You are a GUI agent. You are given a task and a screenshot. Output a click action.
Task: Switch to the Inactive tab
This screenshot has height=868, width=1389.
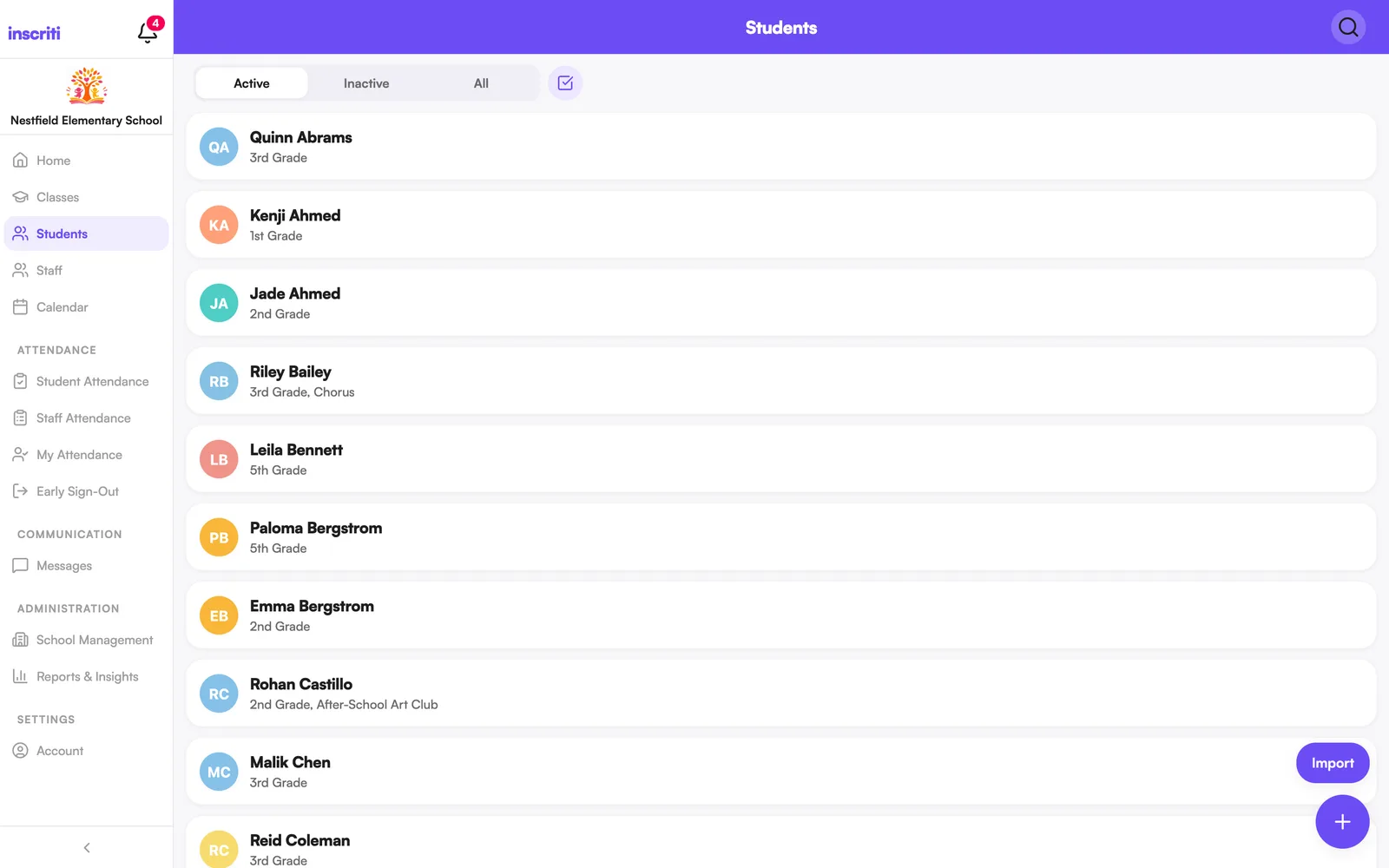click(366, 83)
